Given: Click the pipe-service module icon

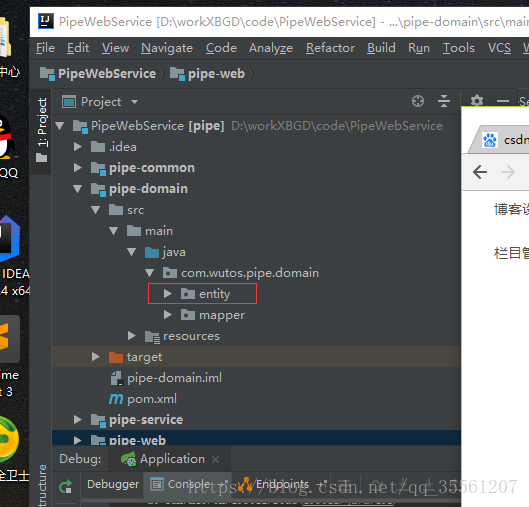Looking at the screenshot, I should click(x=98, y=420).
